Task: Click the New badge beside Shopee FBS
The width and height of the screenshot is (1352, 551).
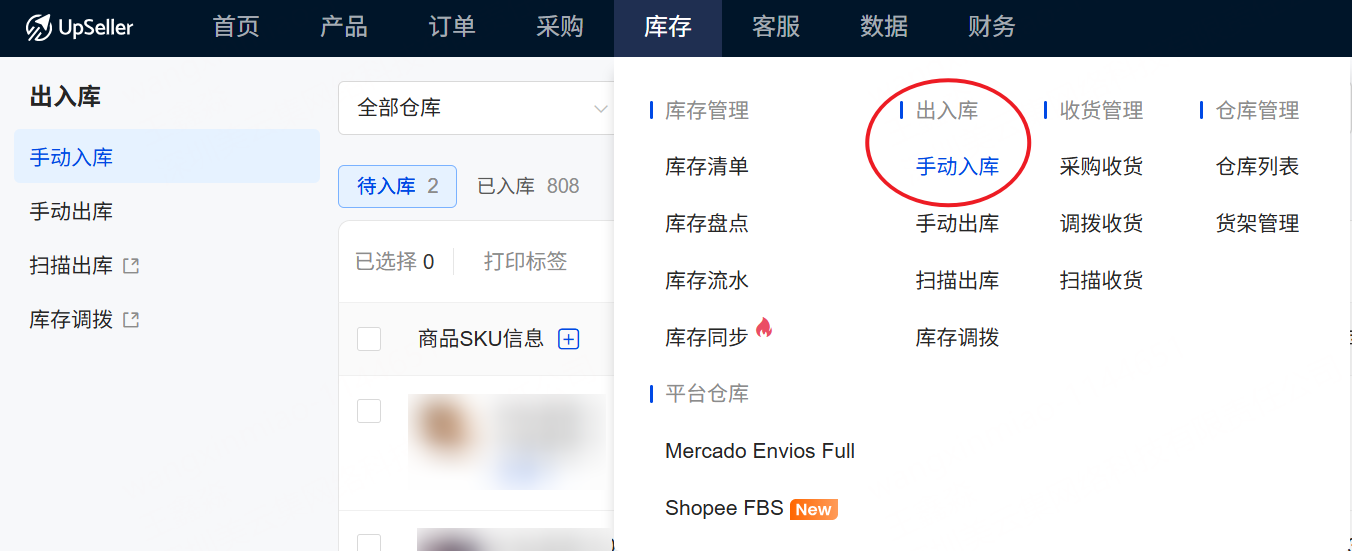Action: point(813,509)
